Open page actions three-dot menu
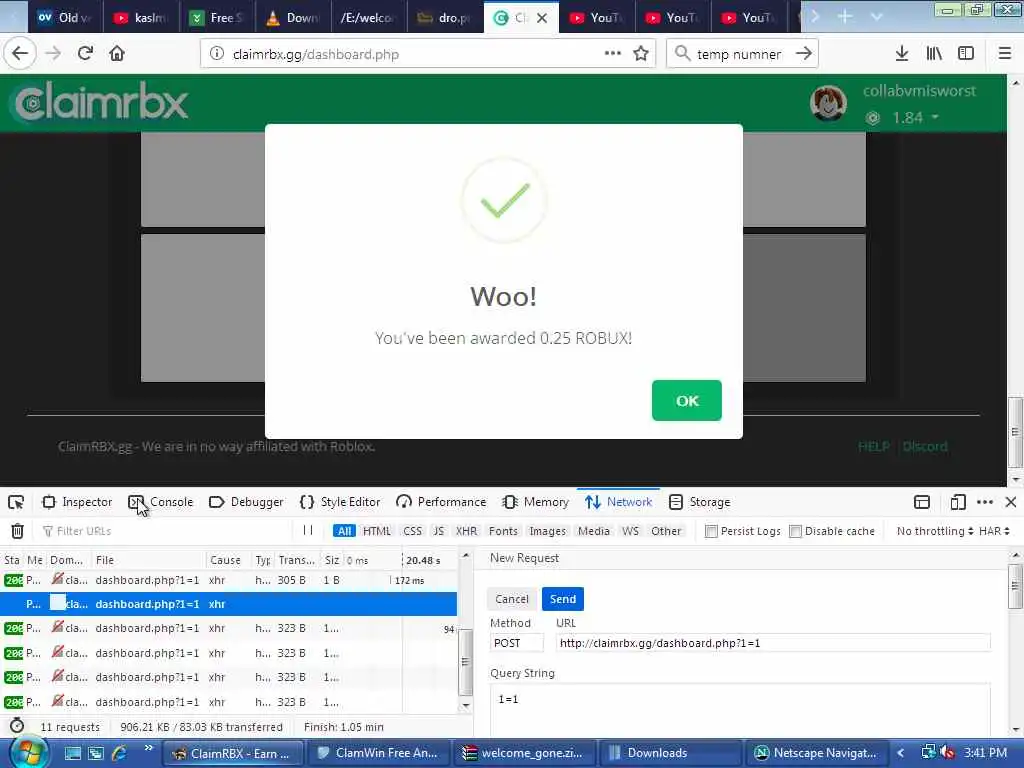This screenshot has width=1024, height=768. coord(612,54)
